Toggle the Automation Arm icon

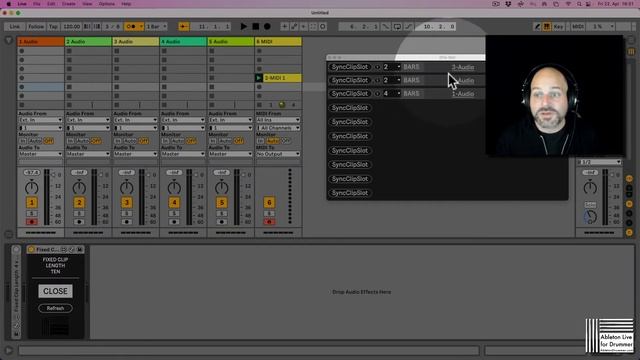tap(294, 27)
